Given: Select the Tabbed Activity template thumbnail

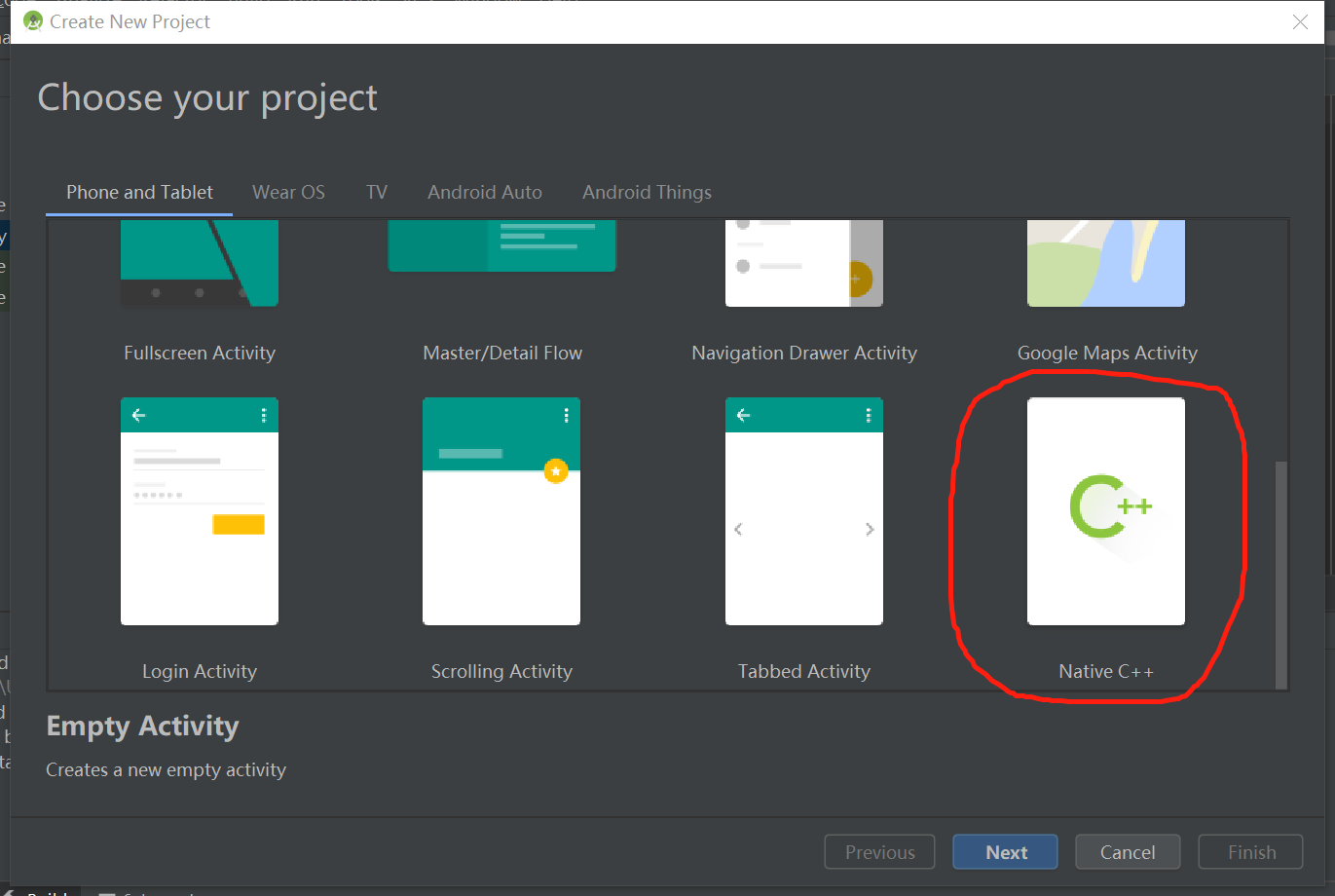Looking at the screenshot, I should point(804,511).
